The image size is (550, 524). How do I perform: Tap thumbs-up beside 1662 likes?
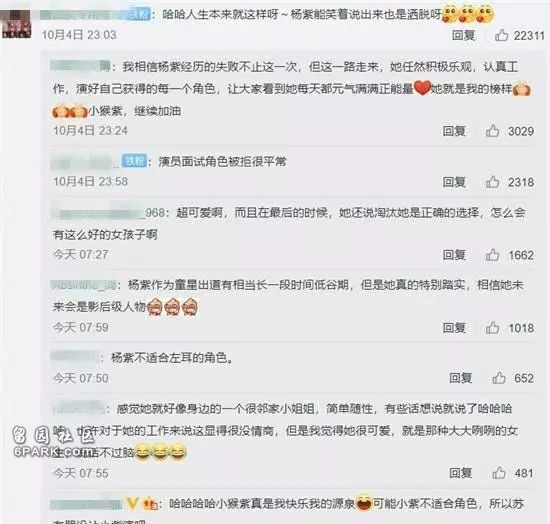tap(492, 255)
